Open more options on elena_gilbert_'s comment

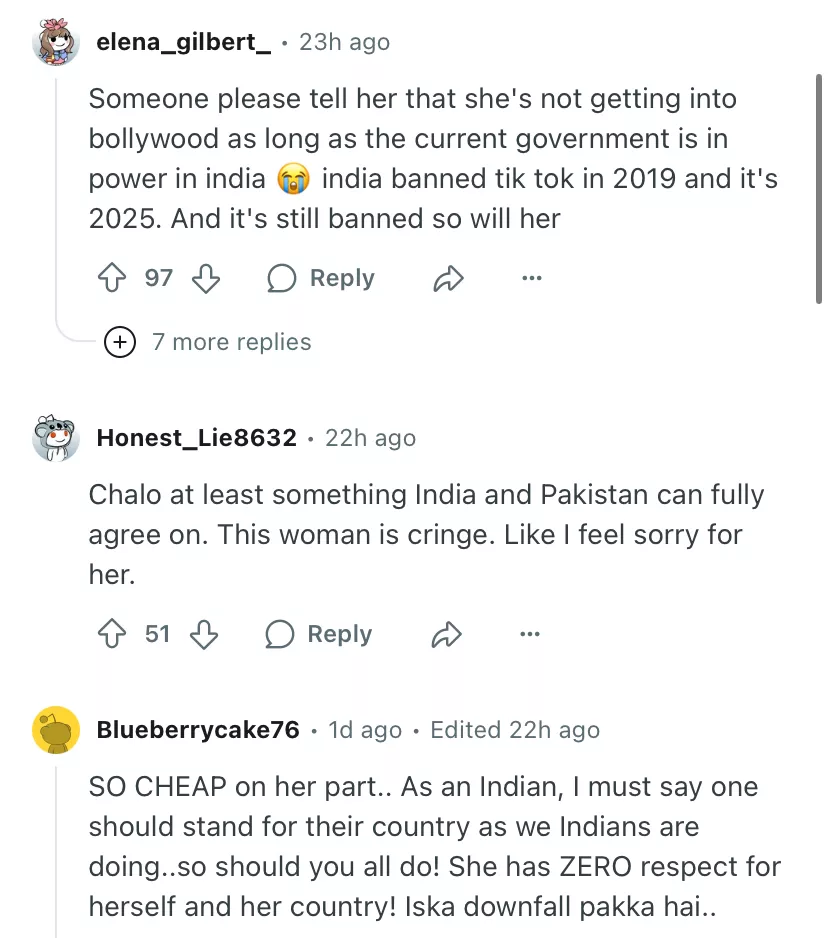coord(531,278)
